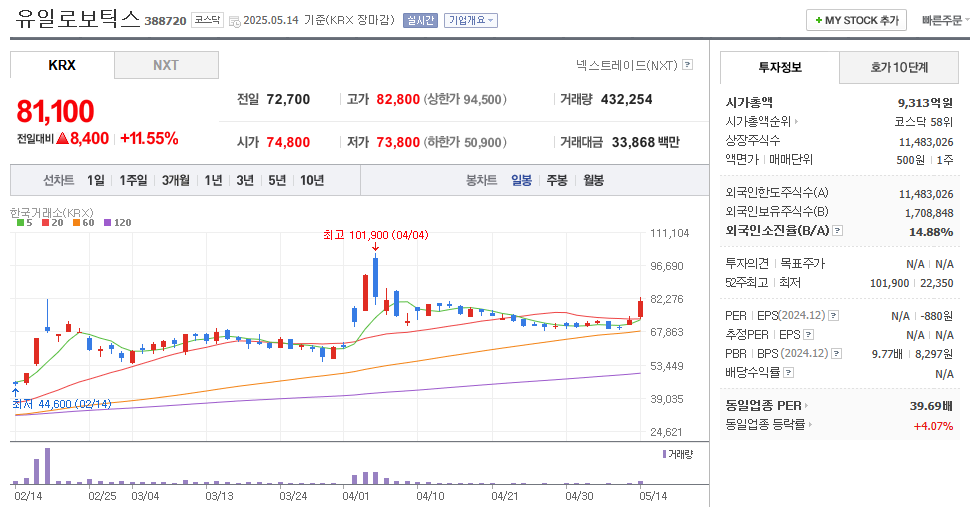Click the 상한가 94,500 text
The height and width of the screenshot is (507, 975).
tap(465, 100)
